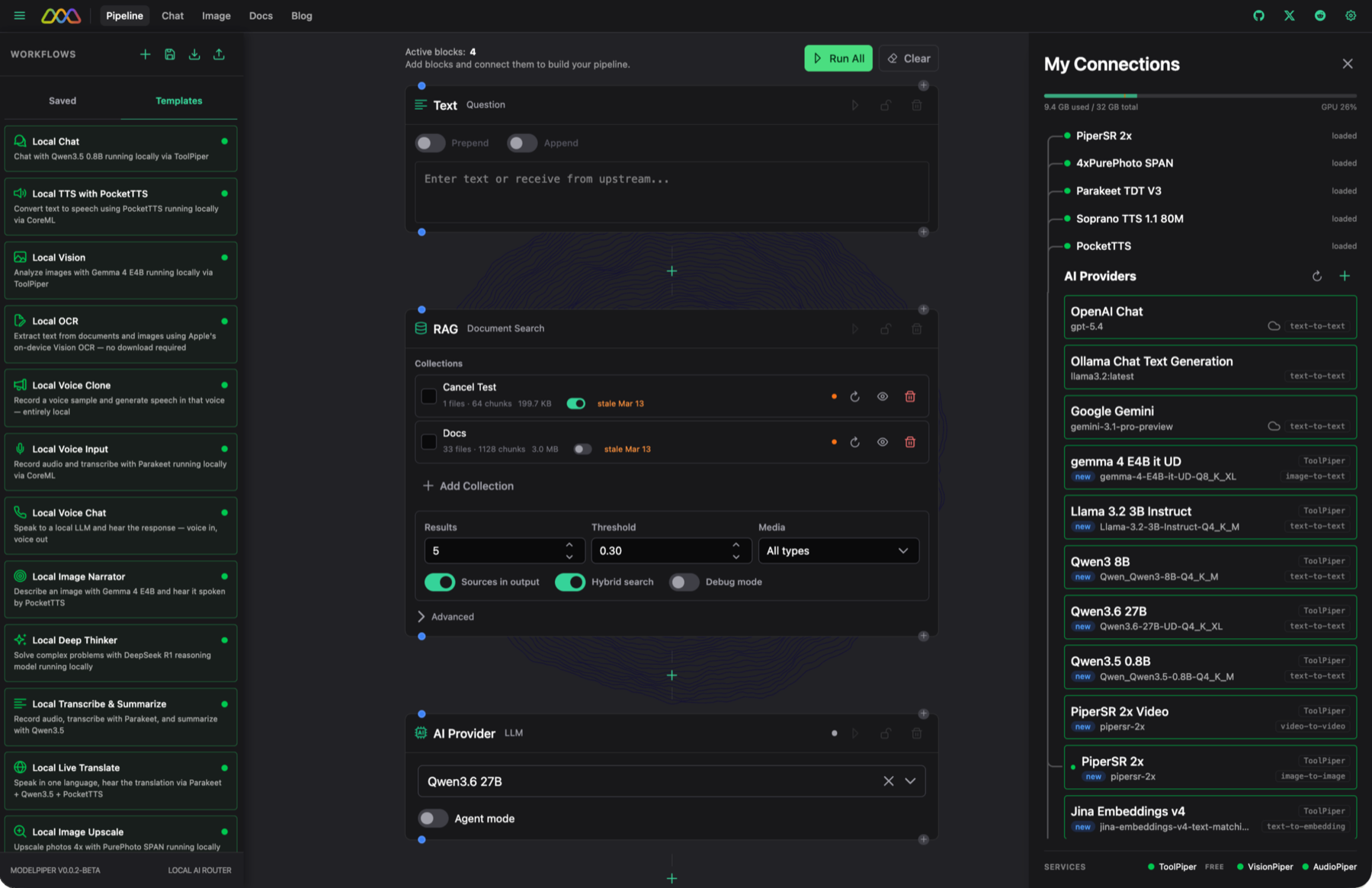Disable the Cancel Test collection toggle
Viewport: 1372px width, 888px height.
[576, 403]
